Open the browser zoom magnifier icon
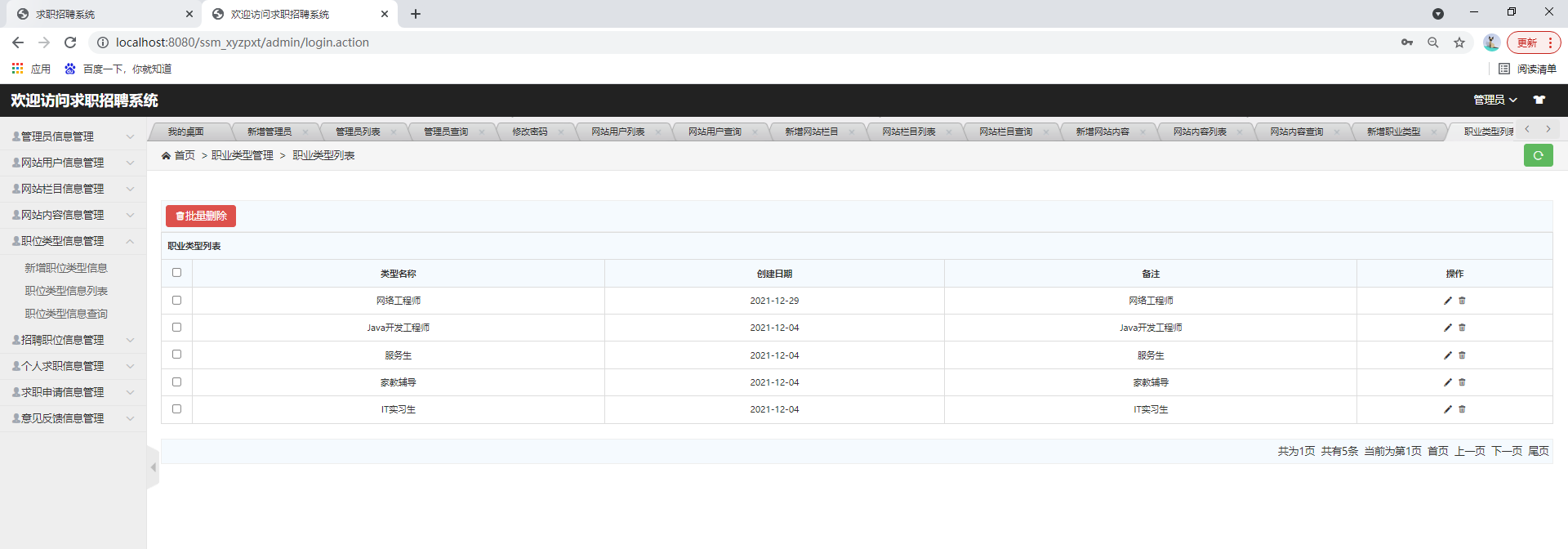The height and width of the screenshot is (549, 1568). pos(1433,42)
